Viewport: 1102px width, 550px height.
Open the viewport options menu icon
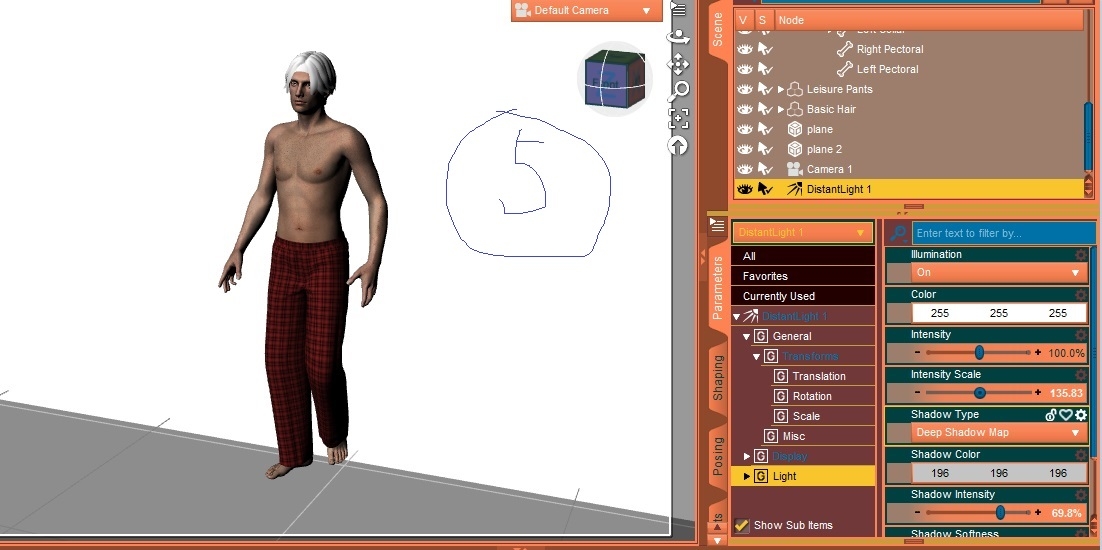point(678,9)
